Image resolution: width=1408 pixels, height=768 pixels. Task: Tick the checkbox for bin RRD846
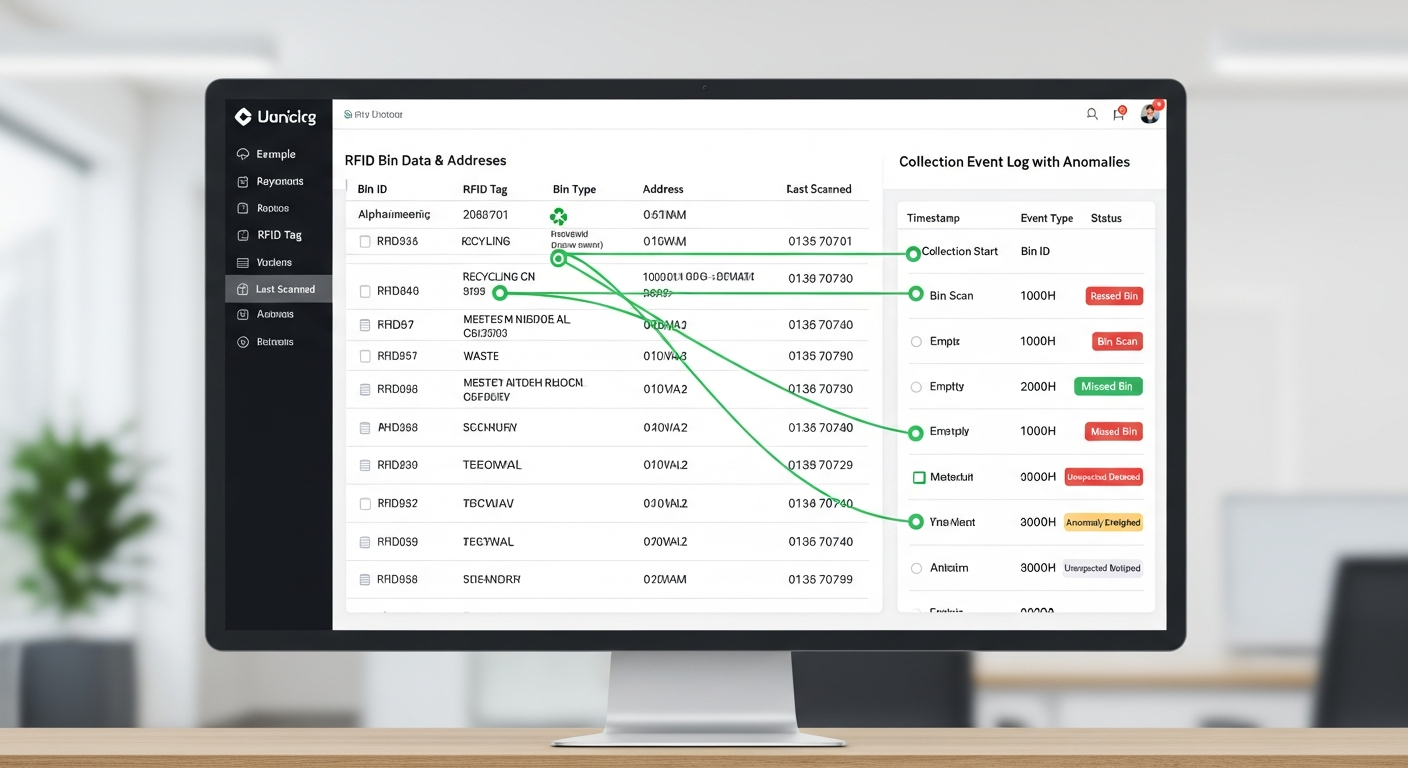click(365, 292)
